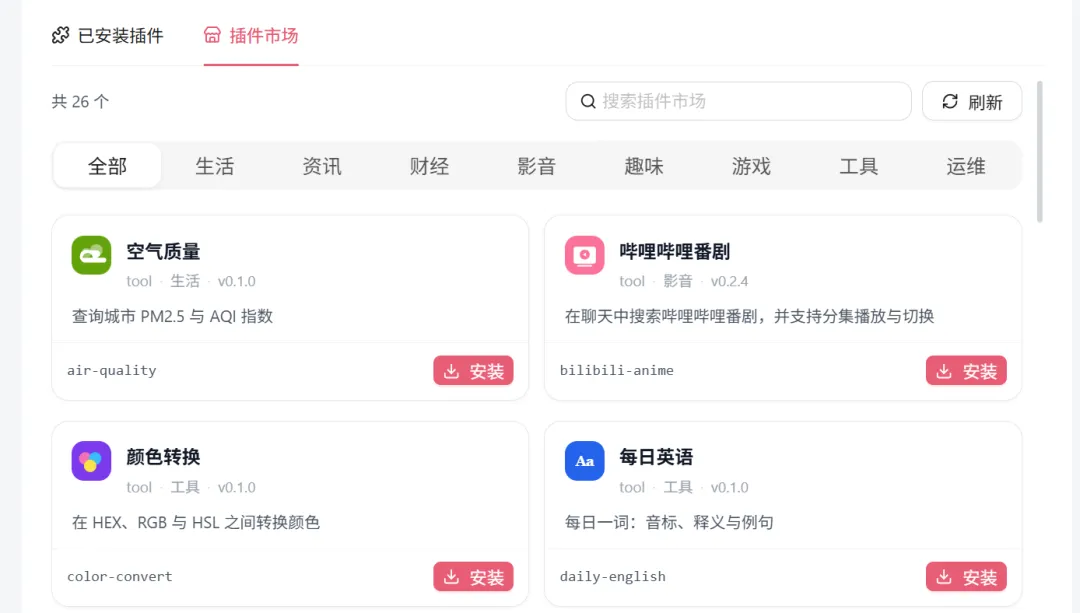Viewport: 1080px width, 613px height.
Task: Click the purple color convert plugin icon
Action: pyautogui.click(x=91, y=461)
